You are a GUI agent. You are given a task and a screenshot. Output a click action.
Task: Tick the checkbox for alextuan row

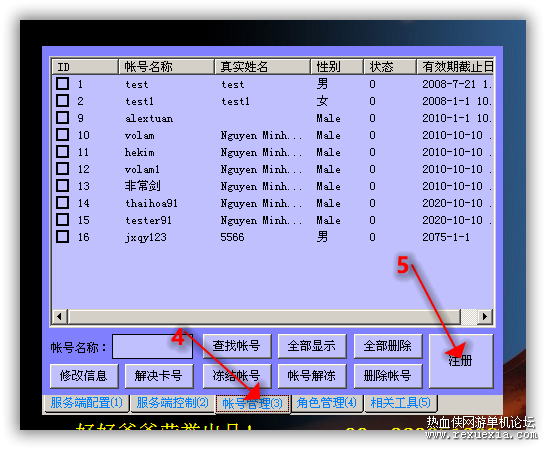(63, 118)
